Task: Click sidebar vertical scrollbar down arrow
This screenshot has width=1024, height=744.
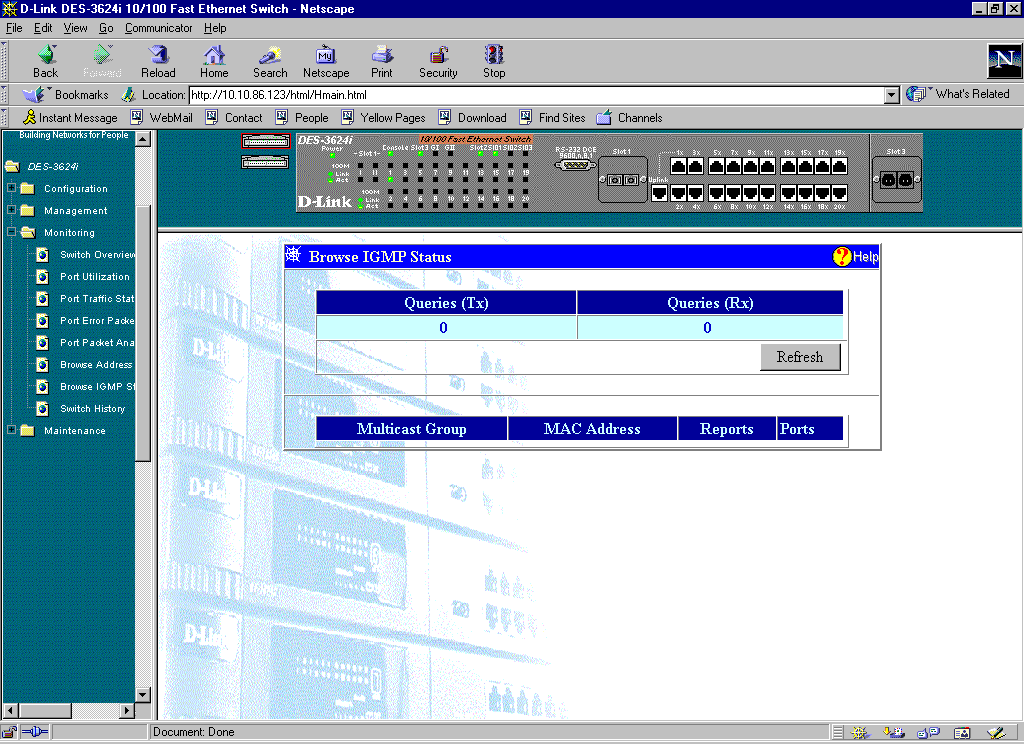Action: (x=142, y=695)
